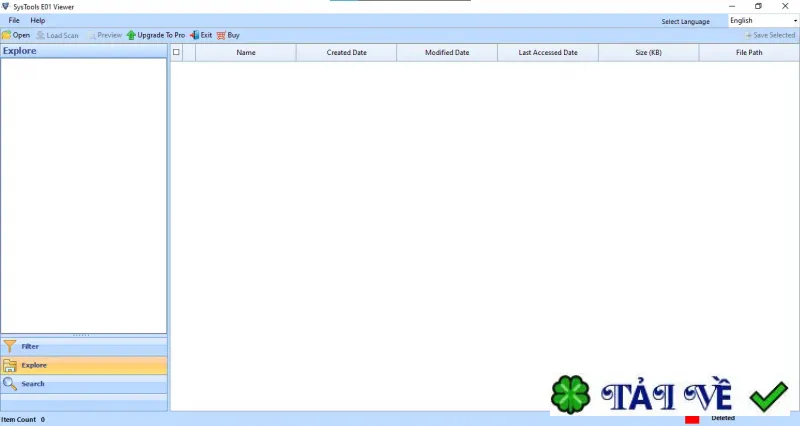Click the Save Selected icon
Image resolution: width=800 pixels, height=426 pixels.
coord(748,35)
